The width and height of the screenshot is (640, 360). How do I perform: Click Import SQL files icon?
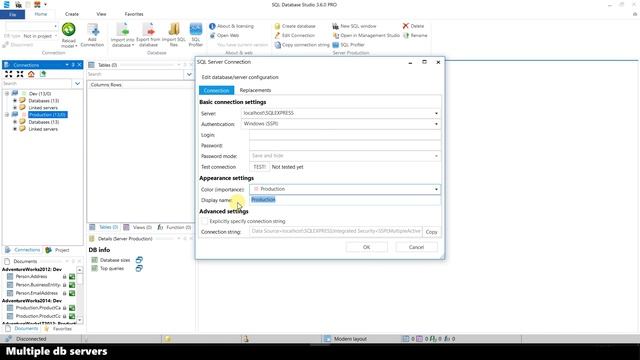174,29
